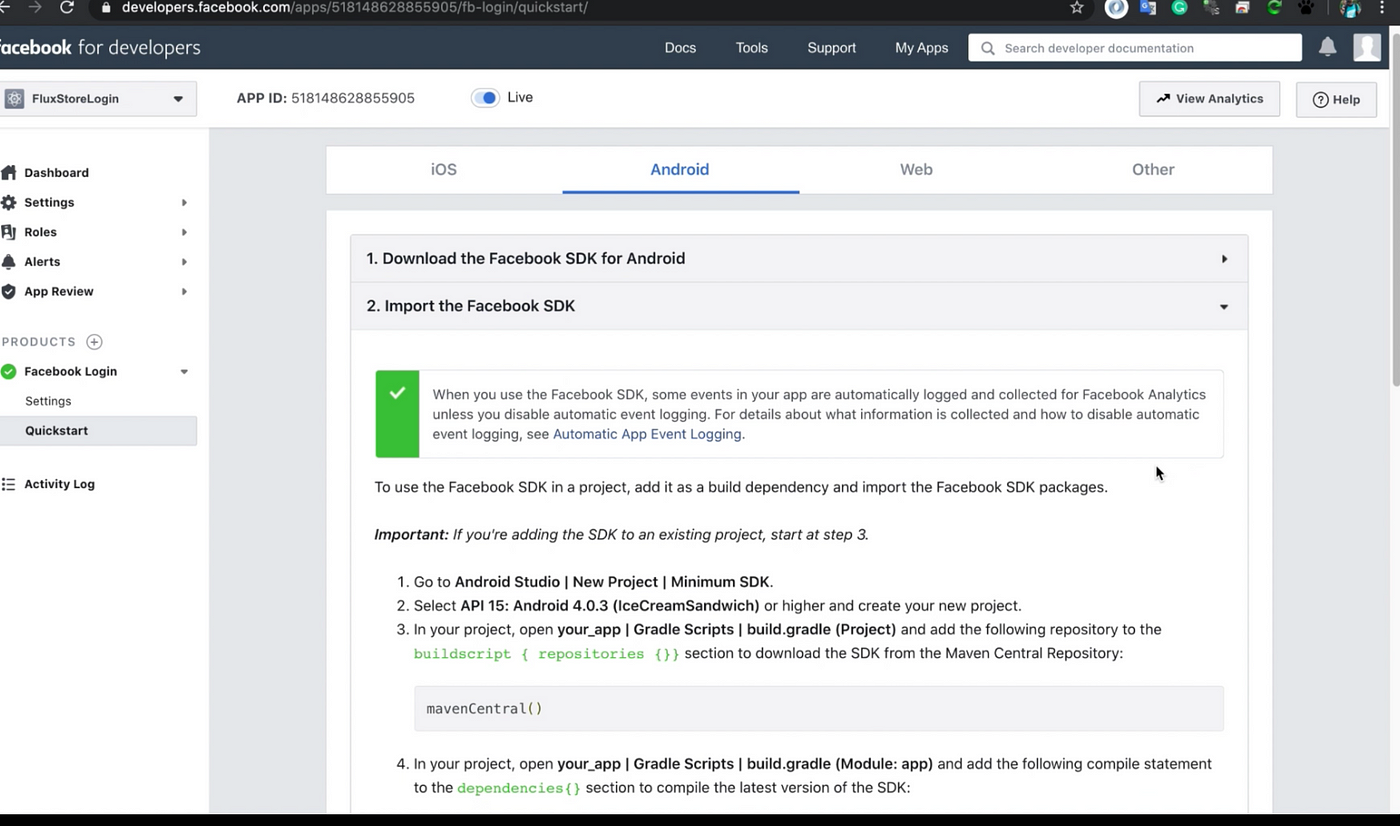Click the 'buildscript { repositories {}}' code text
The image size is (1400, 826).
pyautogui.click(x=546, y=654)
